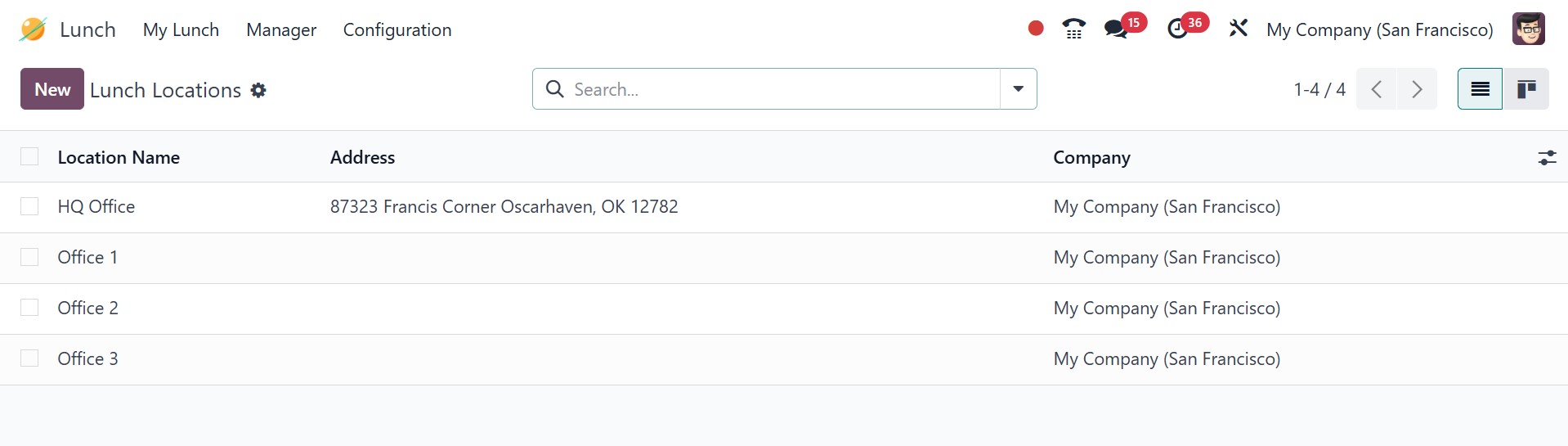Expand the search options dropdown arrow

pyautogui.click(x=1019, y=89)
